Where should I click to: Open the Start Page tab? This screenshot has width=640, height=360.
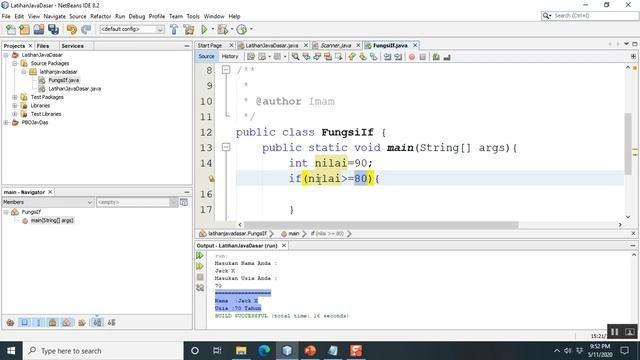tap(210, 45)
